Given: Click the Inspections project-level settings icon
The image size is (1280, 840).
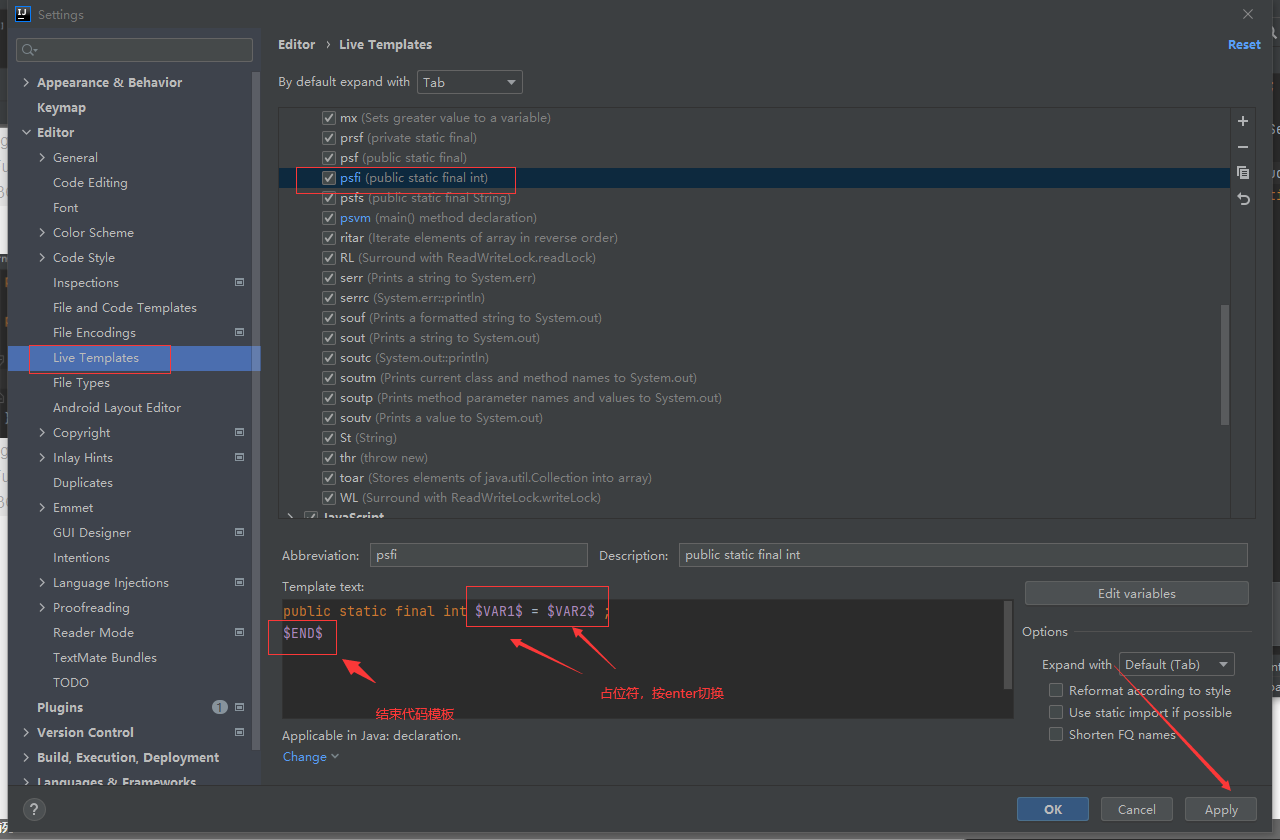Looking at the screenshot, I should 239,283.
